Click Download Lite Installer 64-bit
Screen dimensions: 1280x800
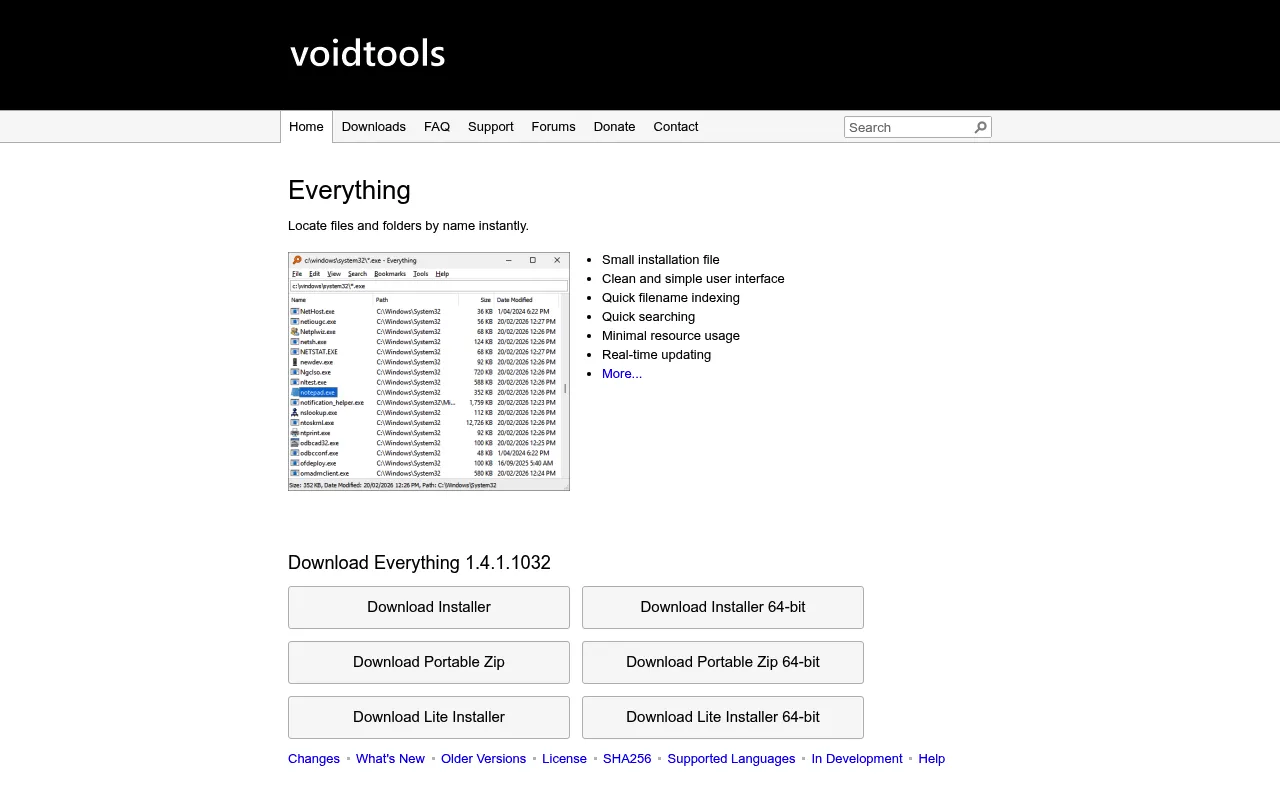pyautogui.click(x=723, y=717)
